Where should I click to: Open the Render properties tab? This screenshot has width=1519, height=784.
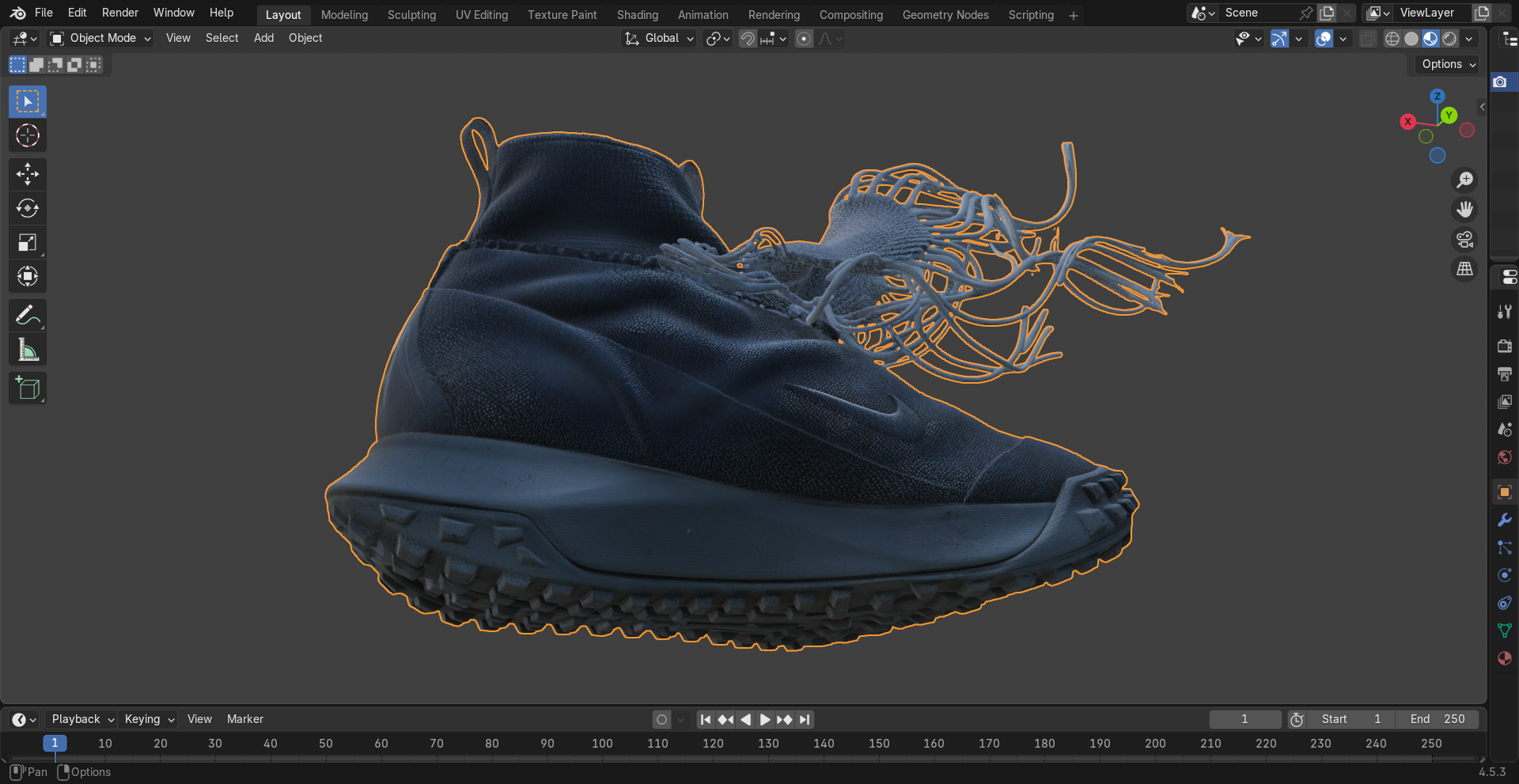pyautogui.click(x=1505, y=346)
